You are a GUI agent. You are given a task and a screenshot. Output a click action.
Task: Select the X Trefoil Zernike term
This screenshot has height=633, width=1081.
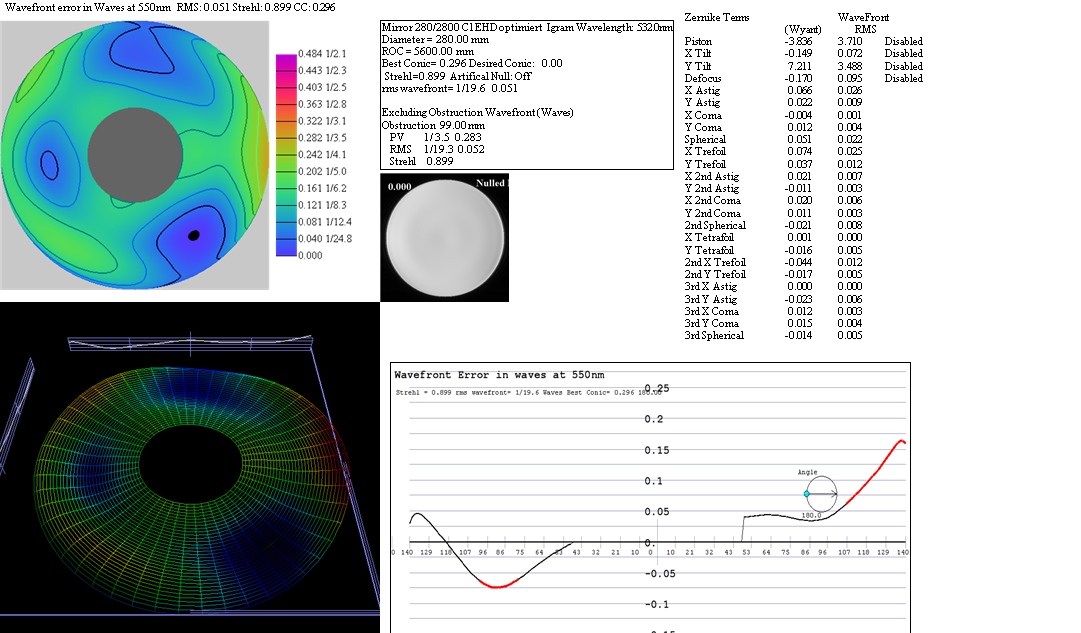point(705,152)
